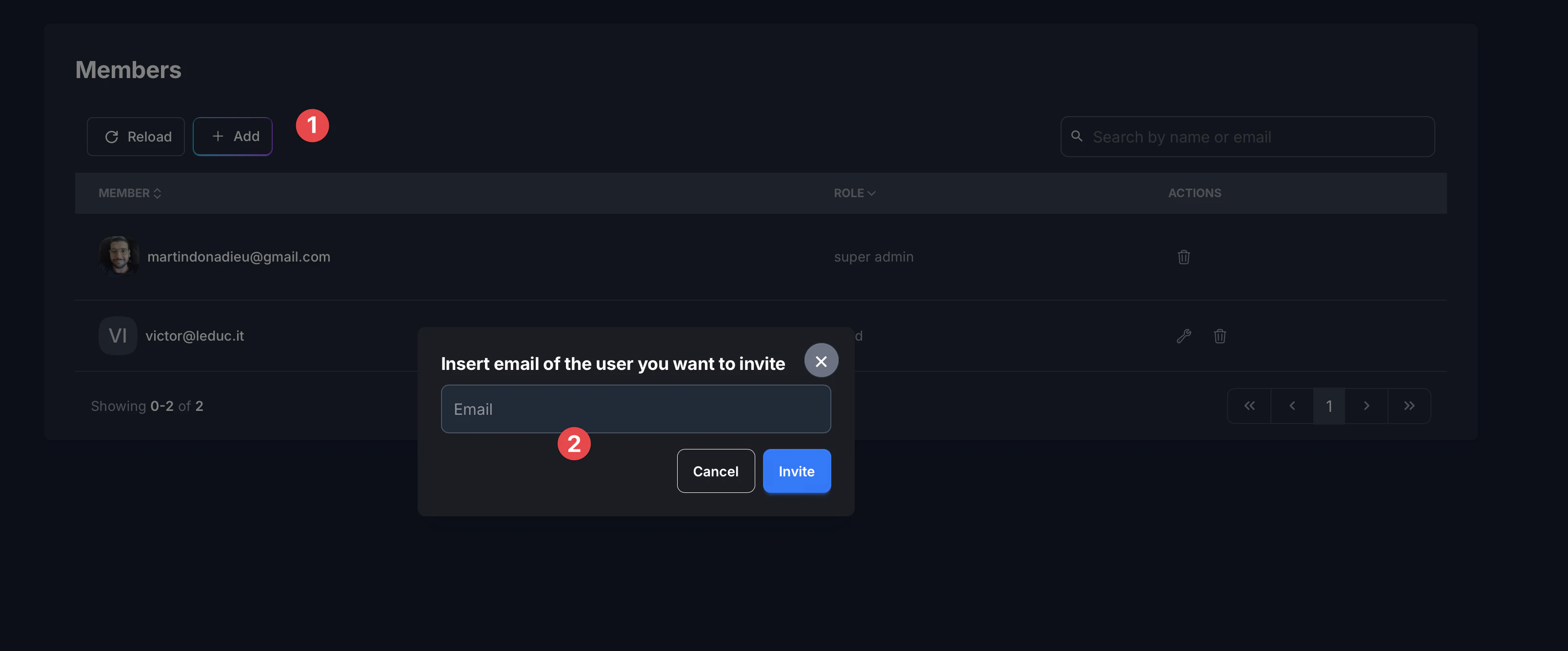Close the invite dialog with X

[x=821, y=361]
